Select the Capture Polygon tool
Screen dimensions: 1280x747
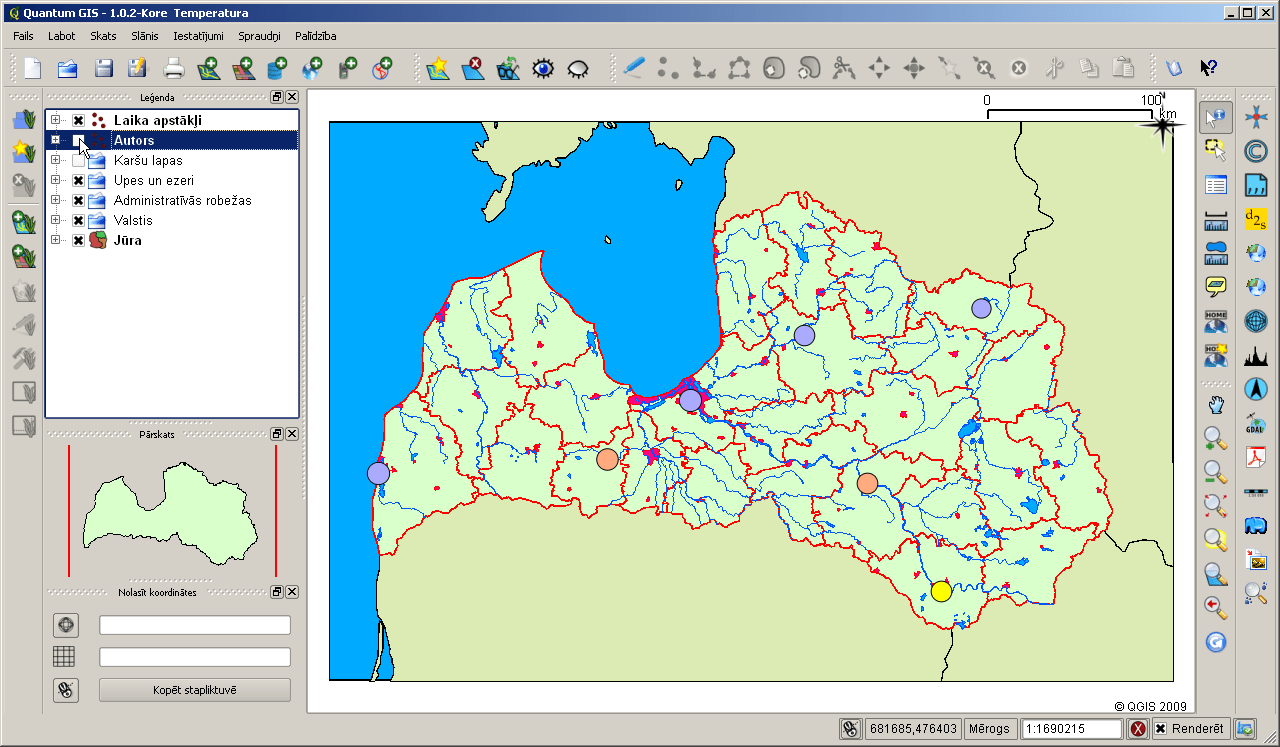pos(739,68)
